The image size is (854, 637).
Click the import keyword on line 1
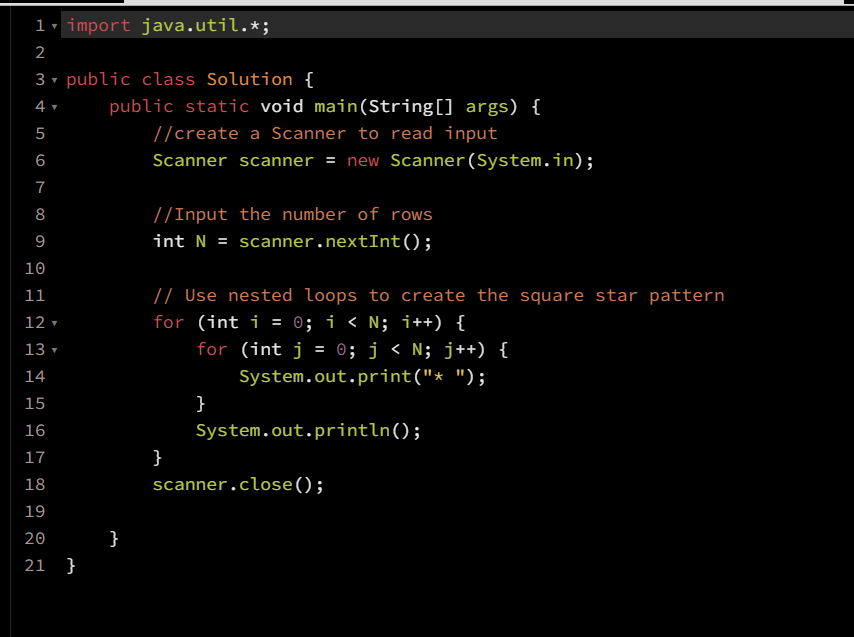pyautogui.click(x=96, y=25)
